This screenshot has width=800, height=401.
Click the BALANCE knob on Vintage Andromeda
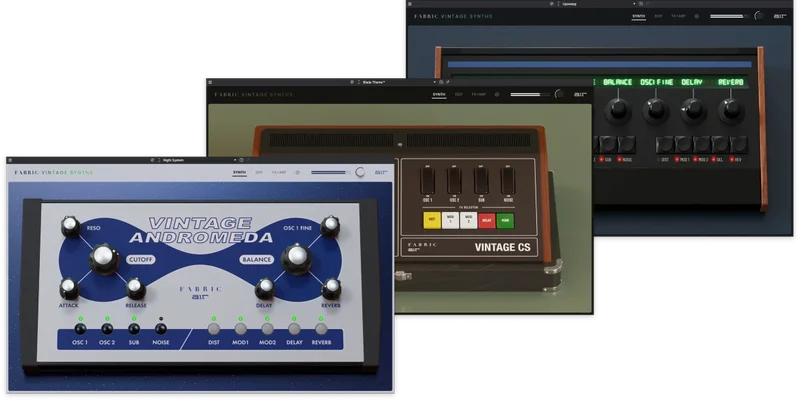[296, 259]
